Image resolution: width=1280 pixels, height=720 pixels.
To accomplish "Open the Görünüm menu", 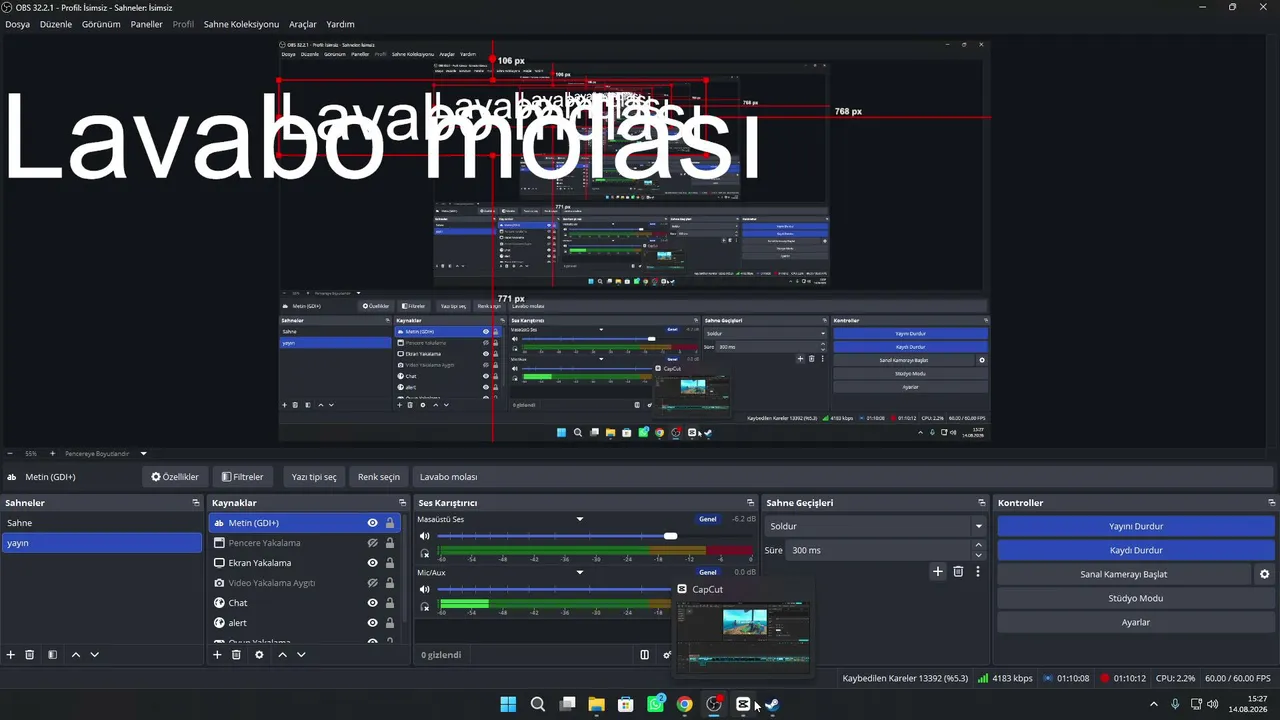I will (x=101, y=24).
